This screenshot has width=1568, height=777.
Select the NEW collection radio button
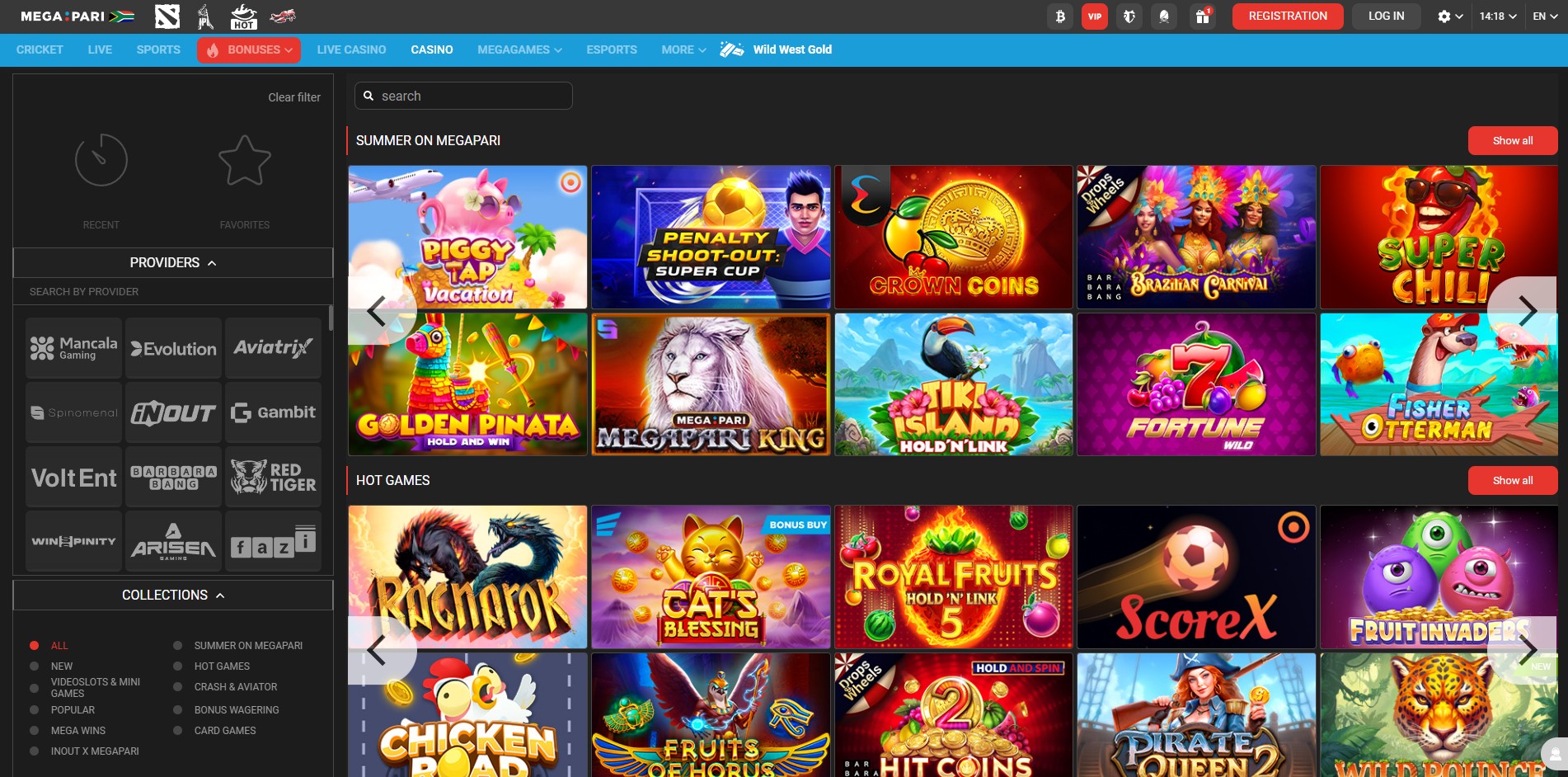pyautogui.click(x=34, y=666)
